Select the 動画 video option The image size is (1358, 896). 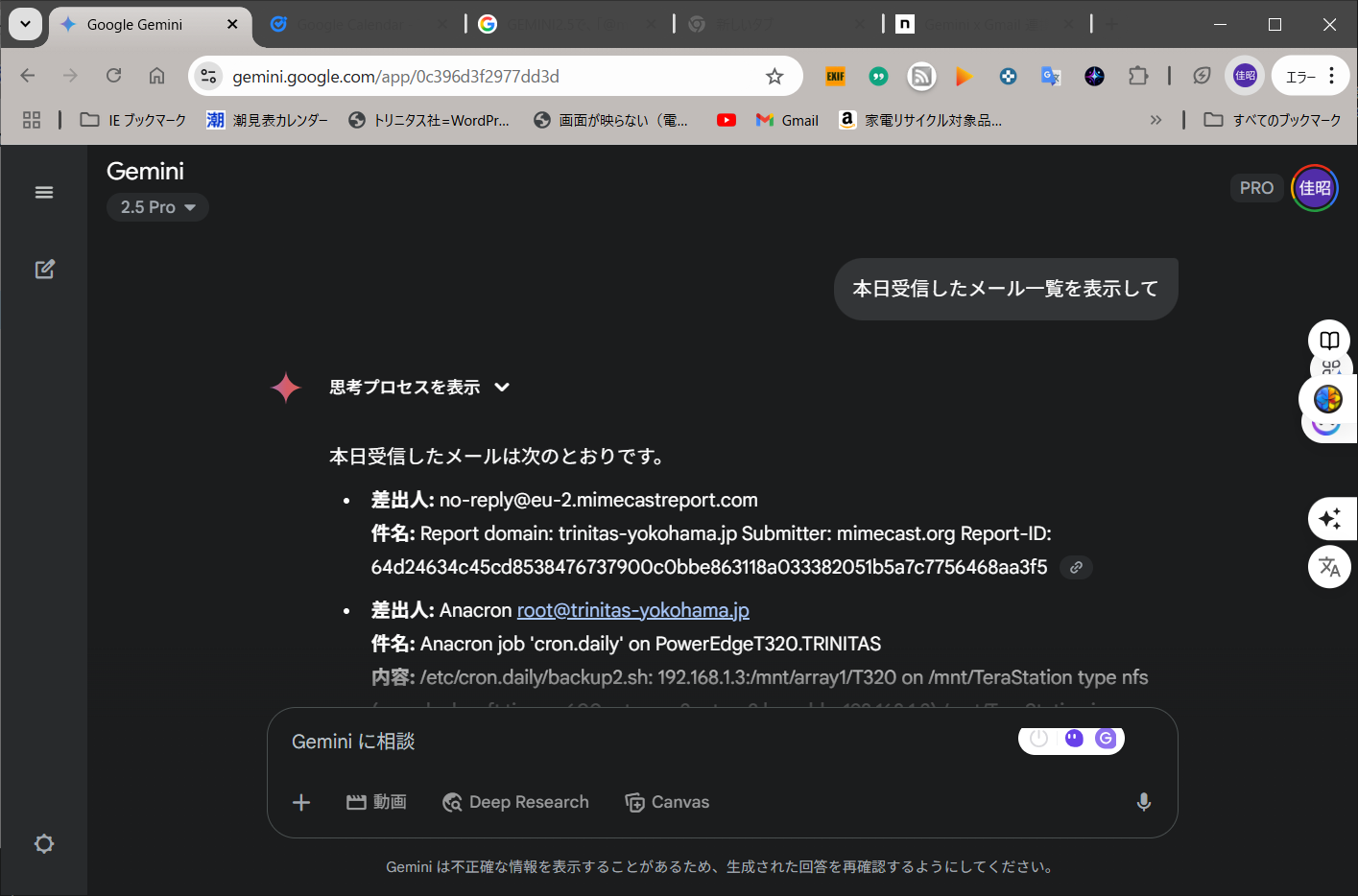pos(376,802)
